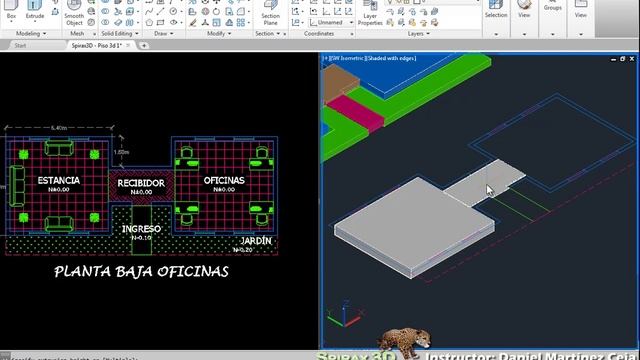
Task: Click the viewport minimize button
Action: (613, 59)
